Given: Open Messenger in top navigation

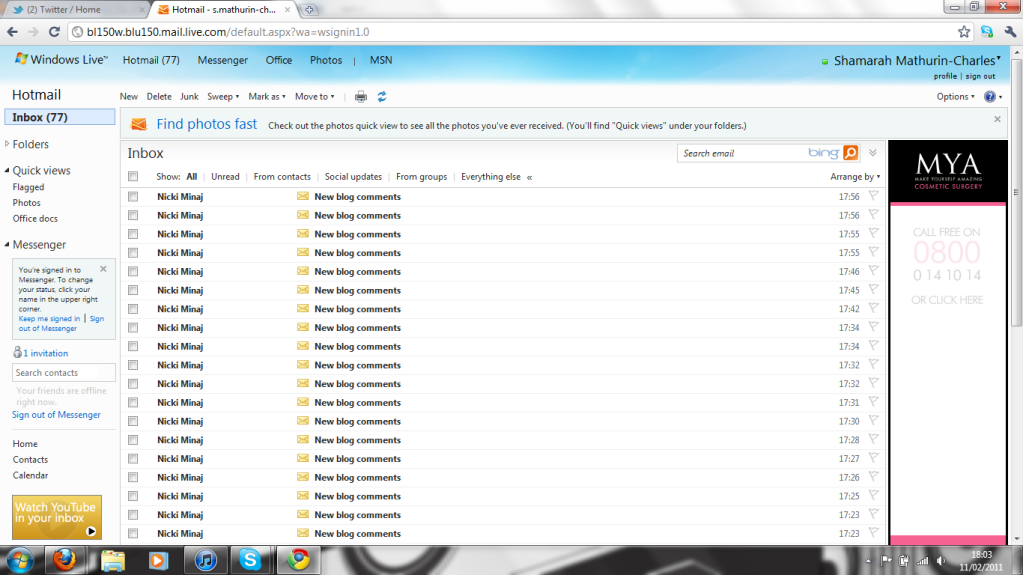Looking at the screenshot, I should tap(222, 60).
